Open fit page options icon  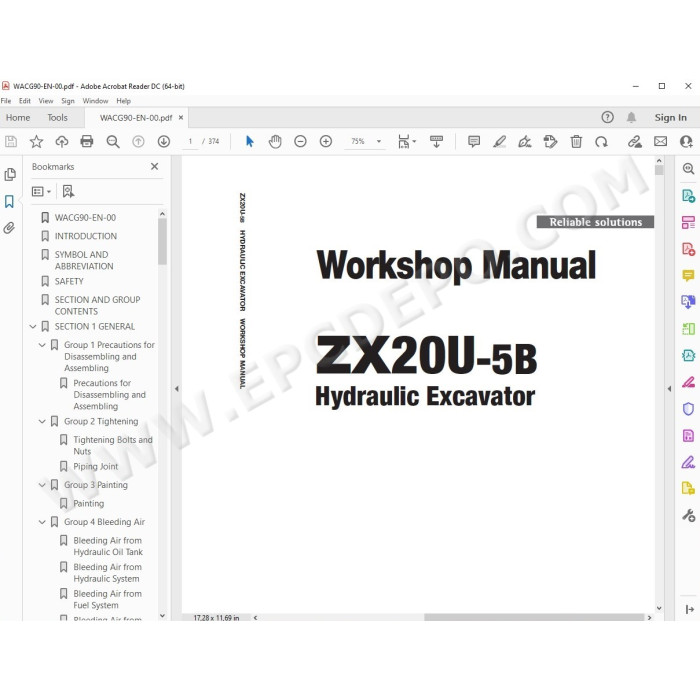pyautogui.click(x=406, y=142)
